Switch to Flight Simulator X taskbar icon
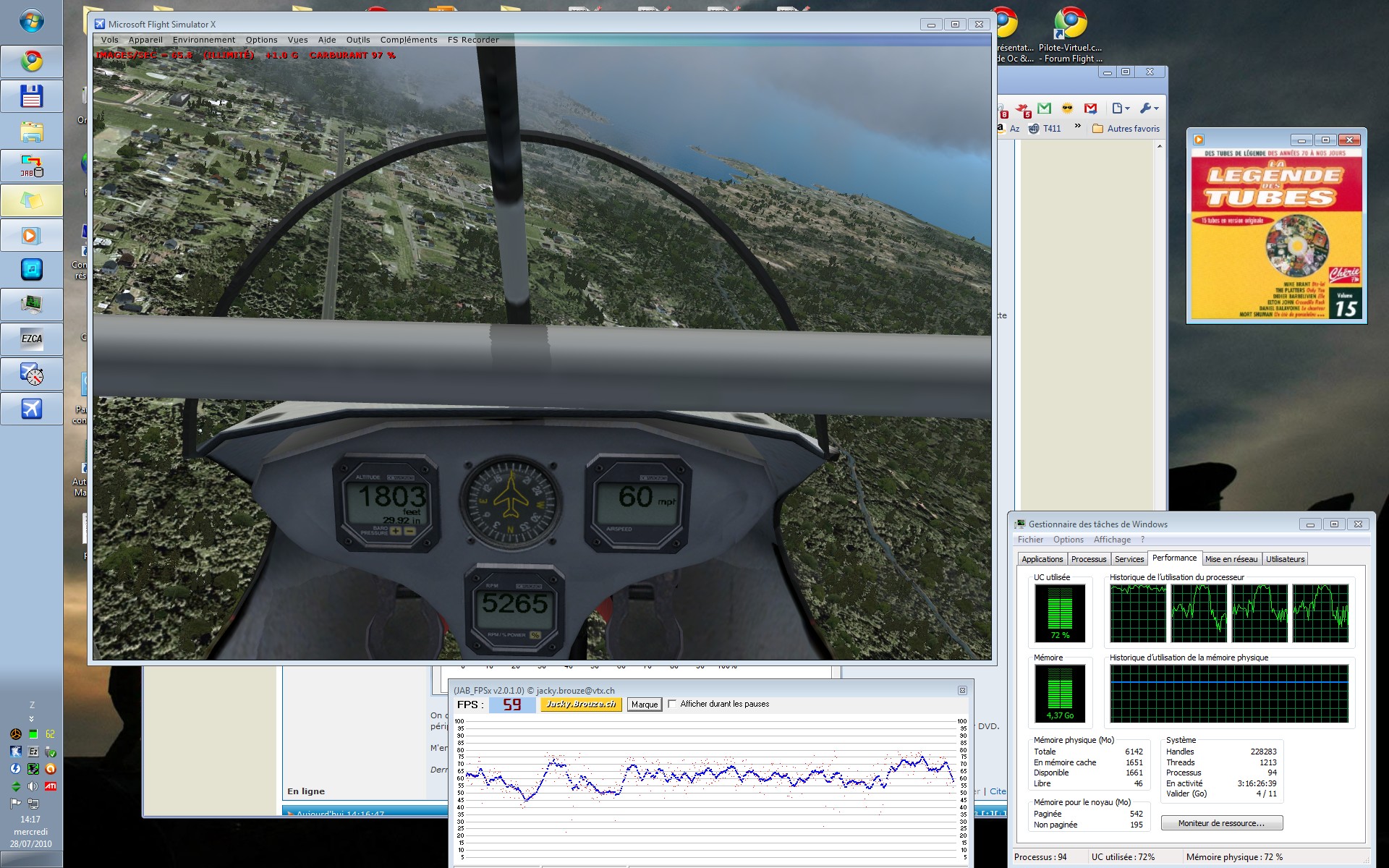 [x=31, y=409]
